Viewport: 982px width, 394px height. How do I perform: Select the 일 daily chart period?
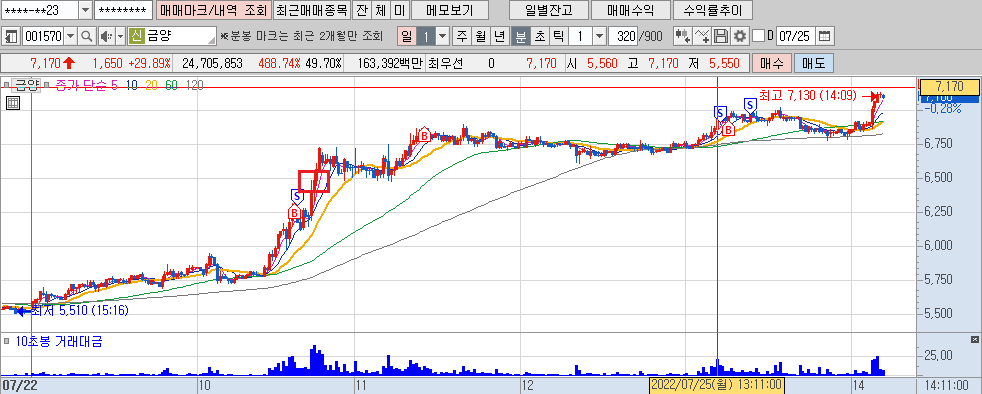click(x=406, y=36)
